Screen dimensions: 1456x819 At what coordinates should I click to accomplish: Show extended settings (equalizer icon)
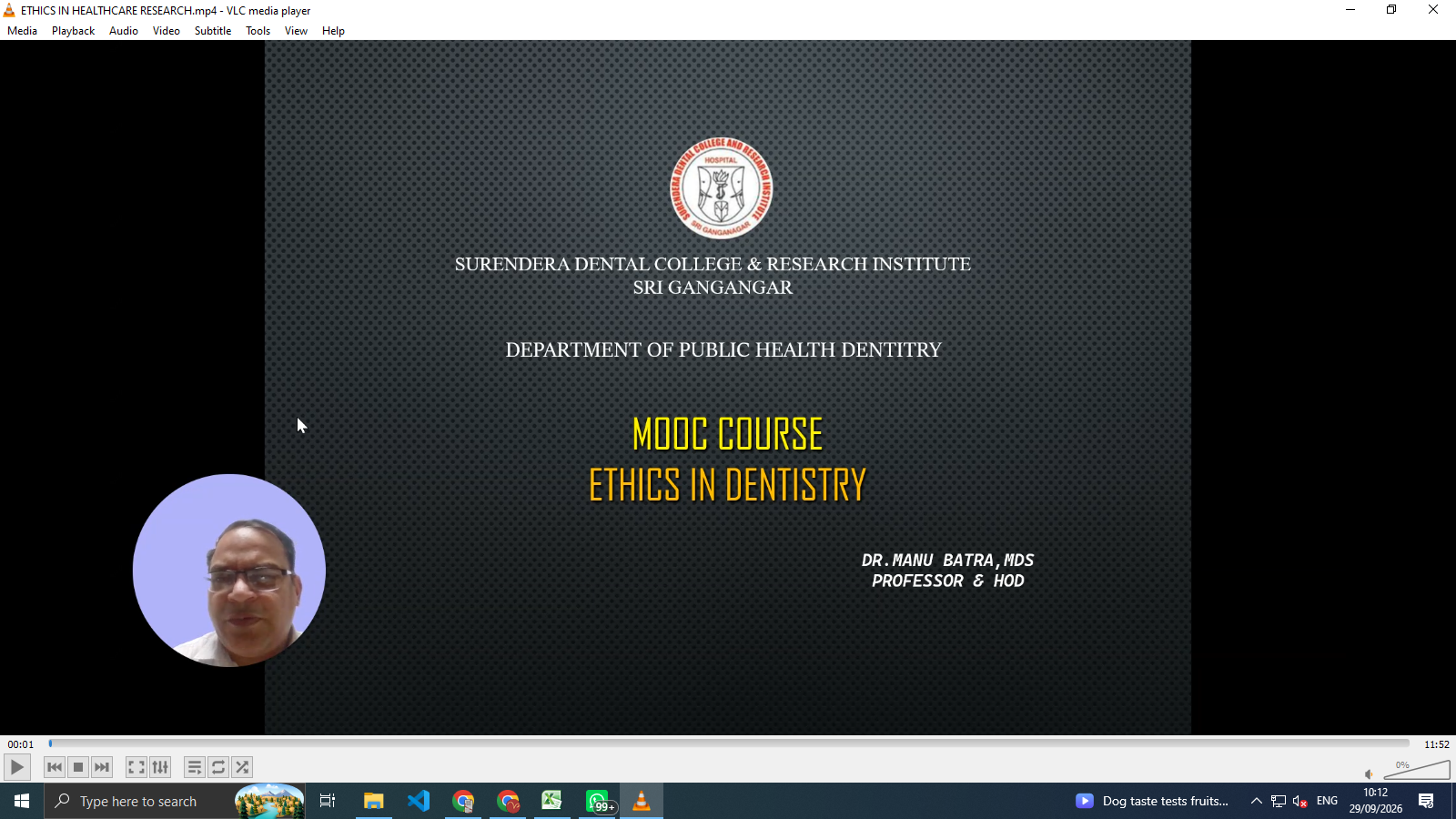160,767
